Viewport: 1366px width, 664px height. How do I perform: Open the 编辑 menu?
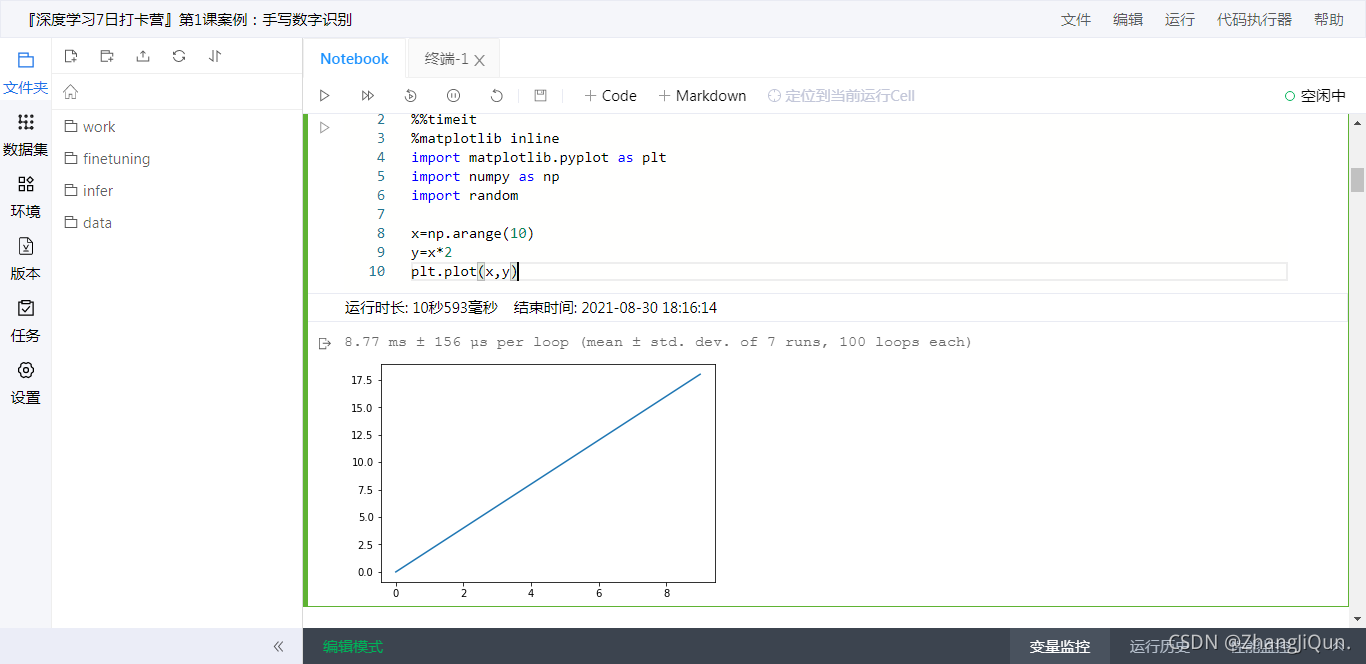pyautogui.click(x=1128, y=19)
